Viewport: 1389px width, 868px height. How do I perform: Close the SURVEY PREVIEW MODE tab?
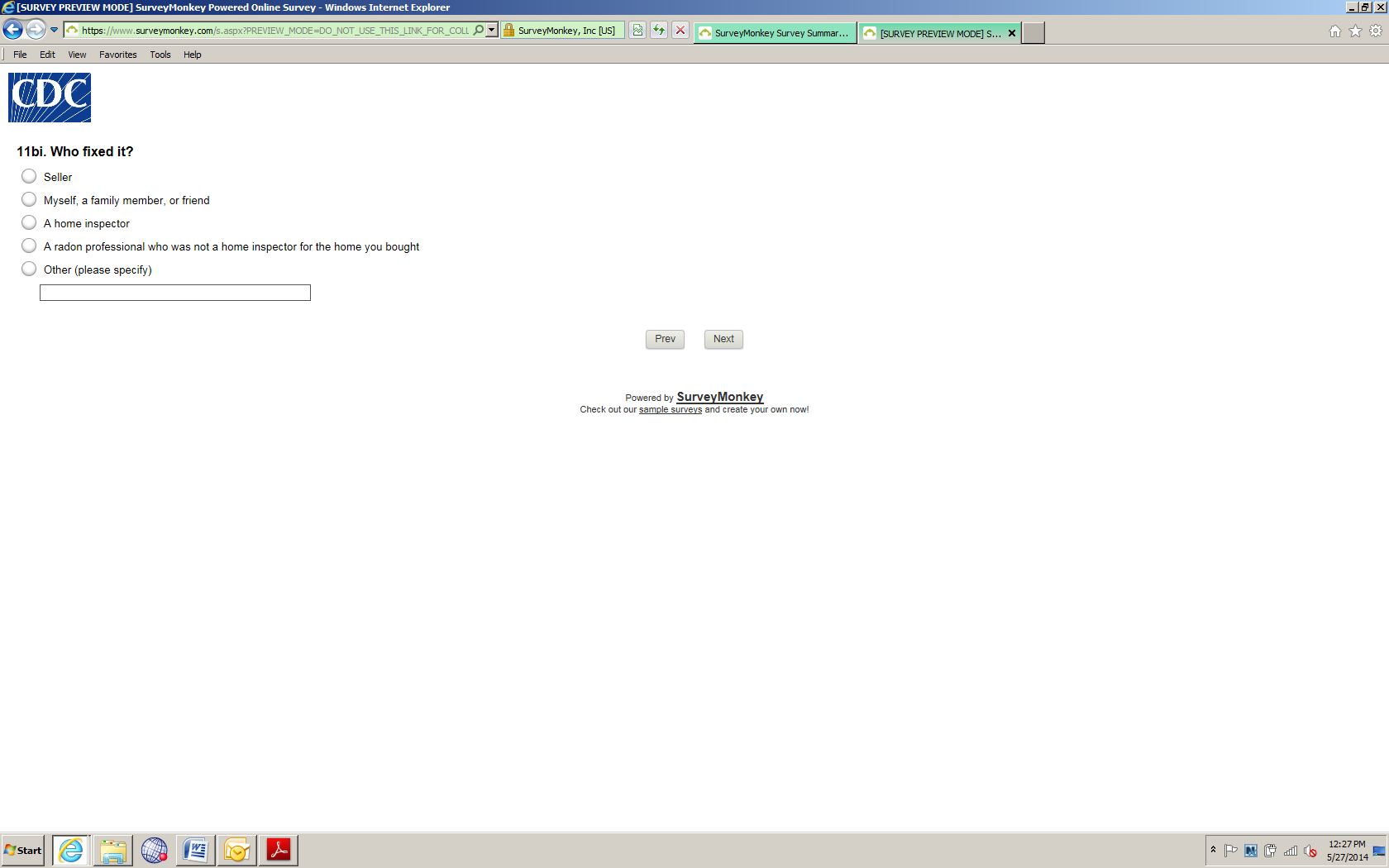click(1012, 33)
